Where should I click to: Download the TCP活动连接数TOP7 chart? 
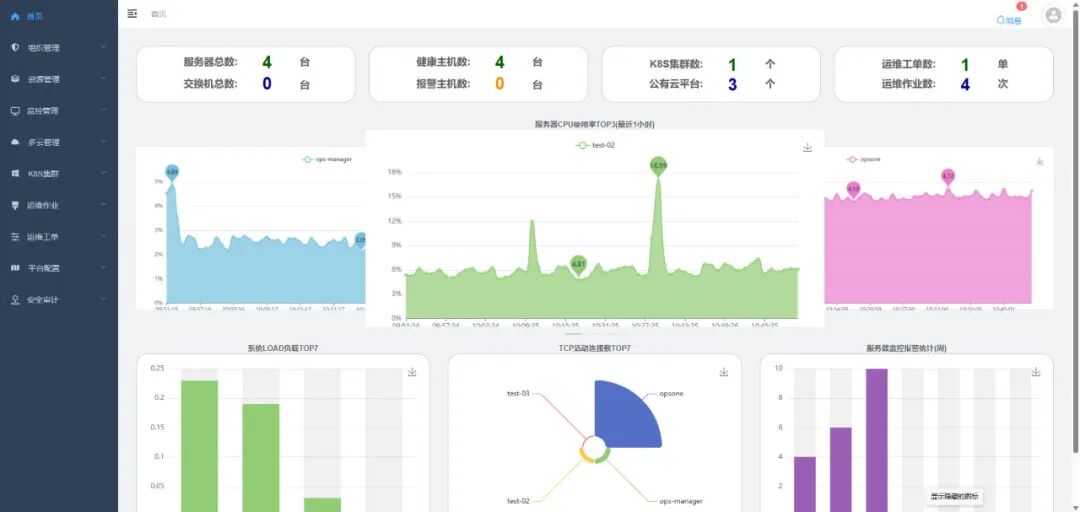[x=724, y=371]
